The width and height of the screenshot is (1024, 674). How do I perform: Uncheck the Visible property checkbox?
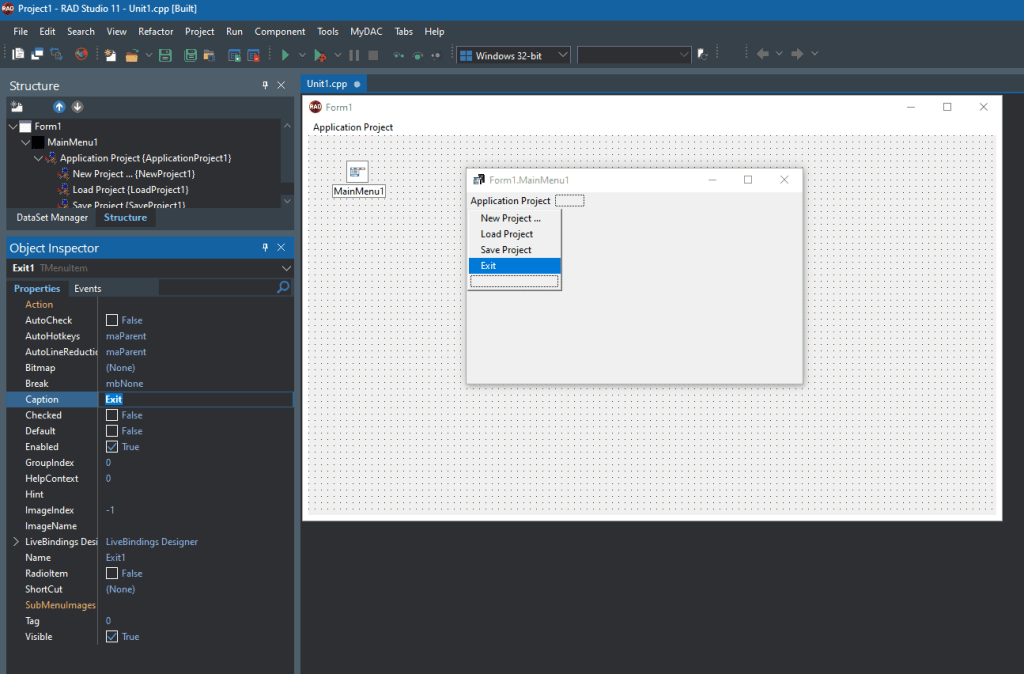tap(112, 637)
